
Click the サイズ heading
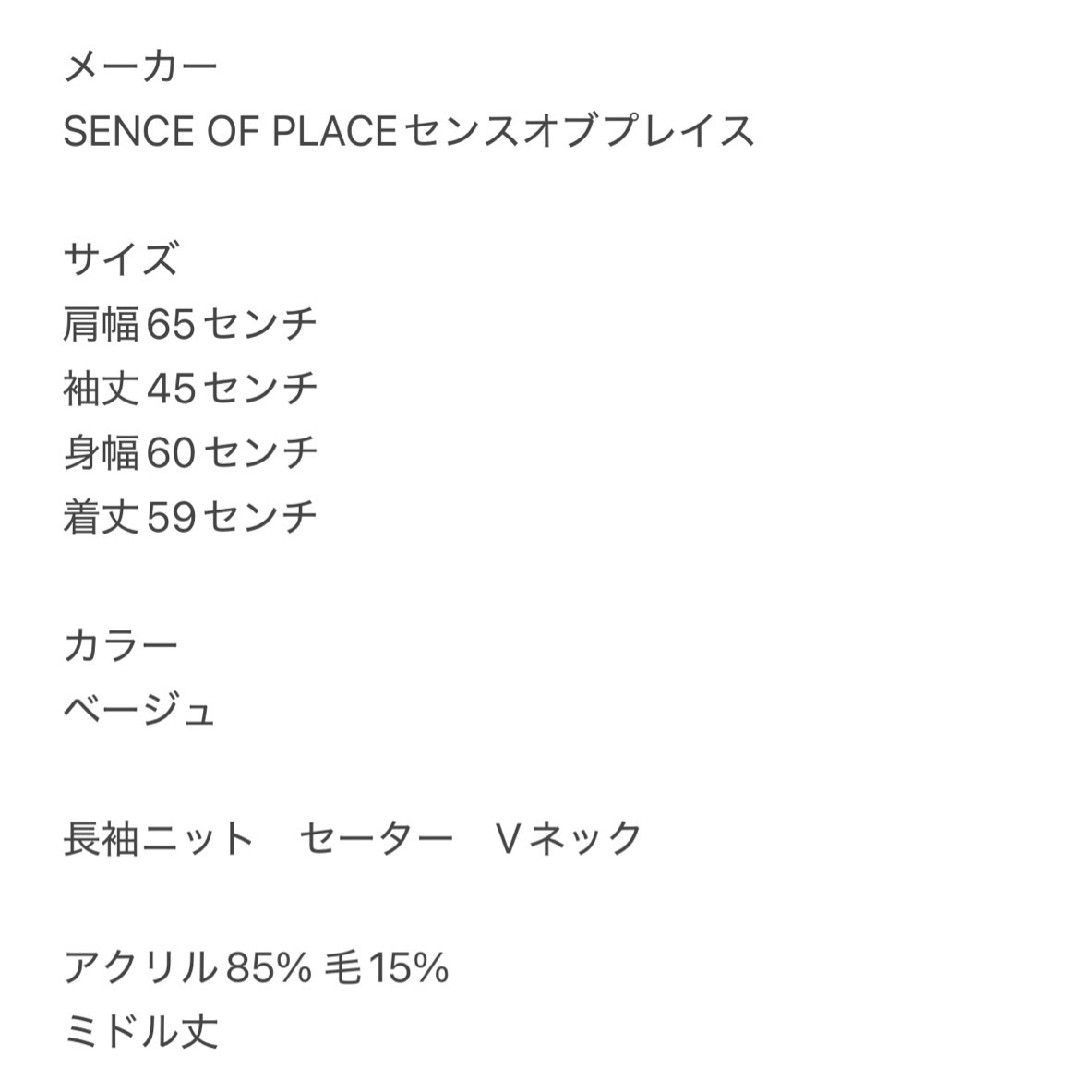coord(121,259)
